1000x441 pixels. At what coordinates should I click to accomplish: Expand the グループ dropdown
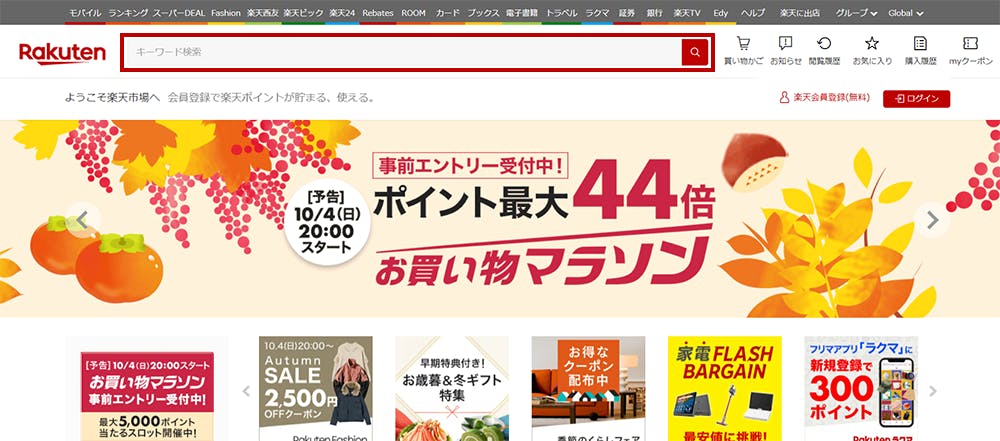point(857,13)
